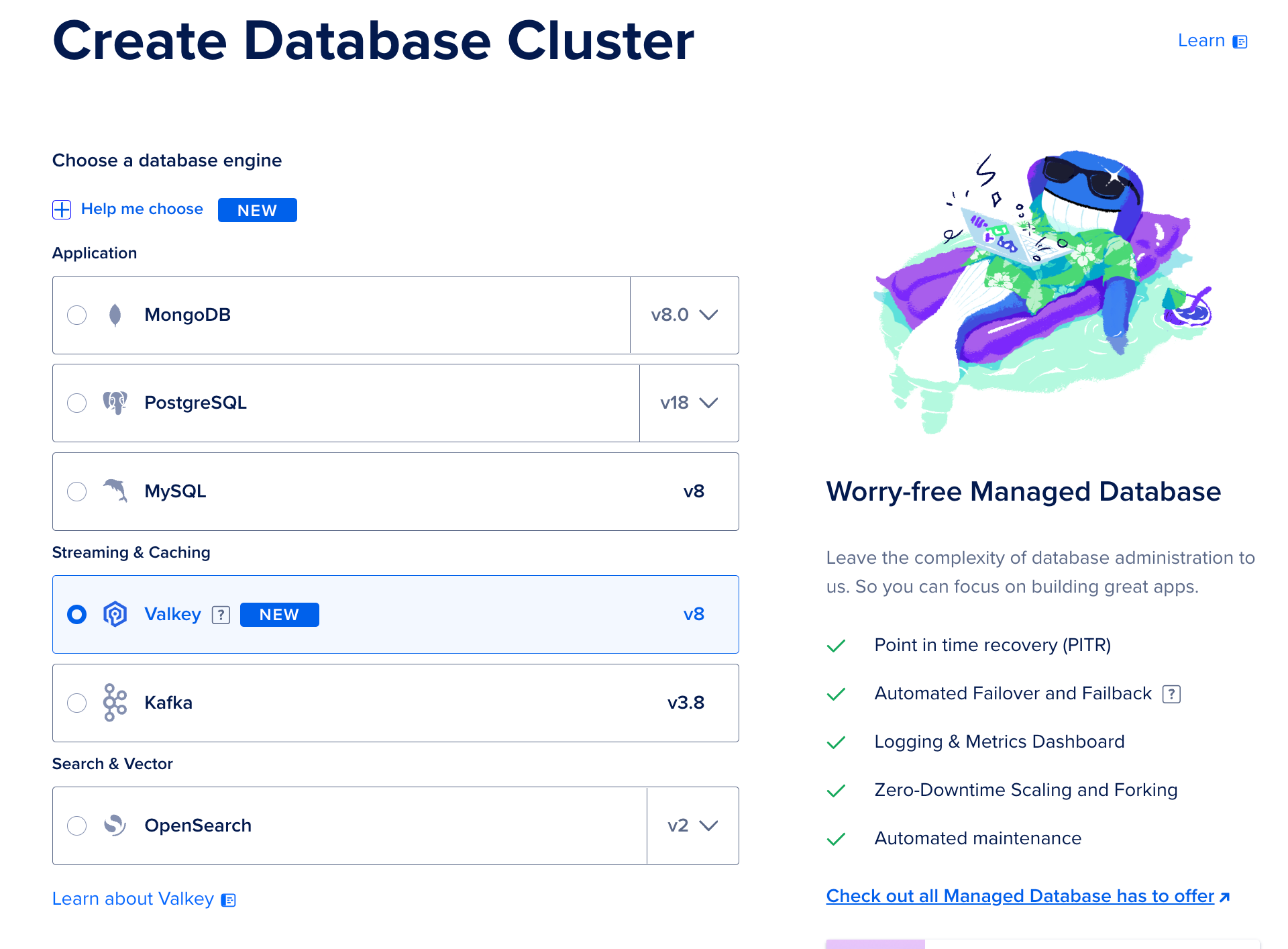1288x949 pixels.
Task: Open the OpenSearch v2 version dropdown
Action: coord(692,826)
